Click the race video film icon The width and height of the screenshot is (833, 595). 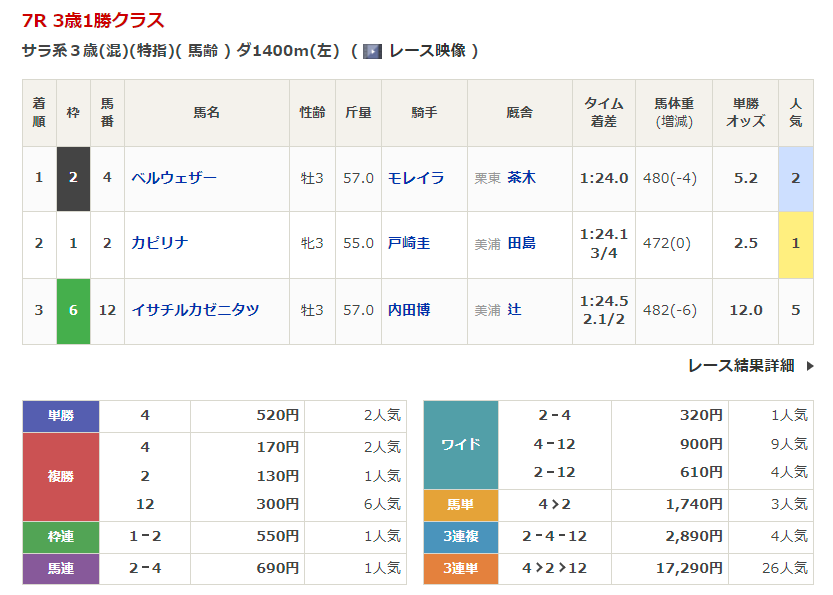tap(372, 50)
